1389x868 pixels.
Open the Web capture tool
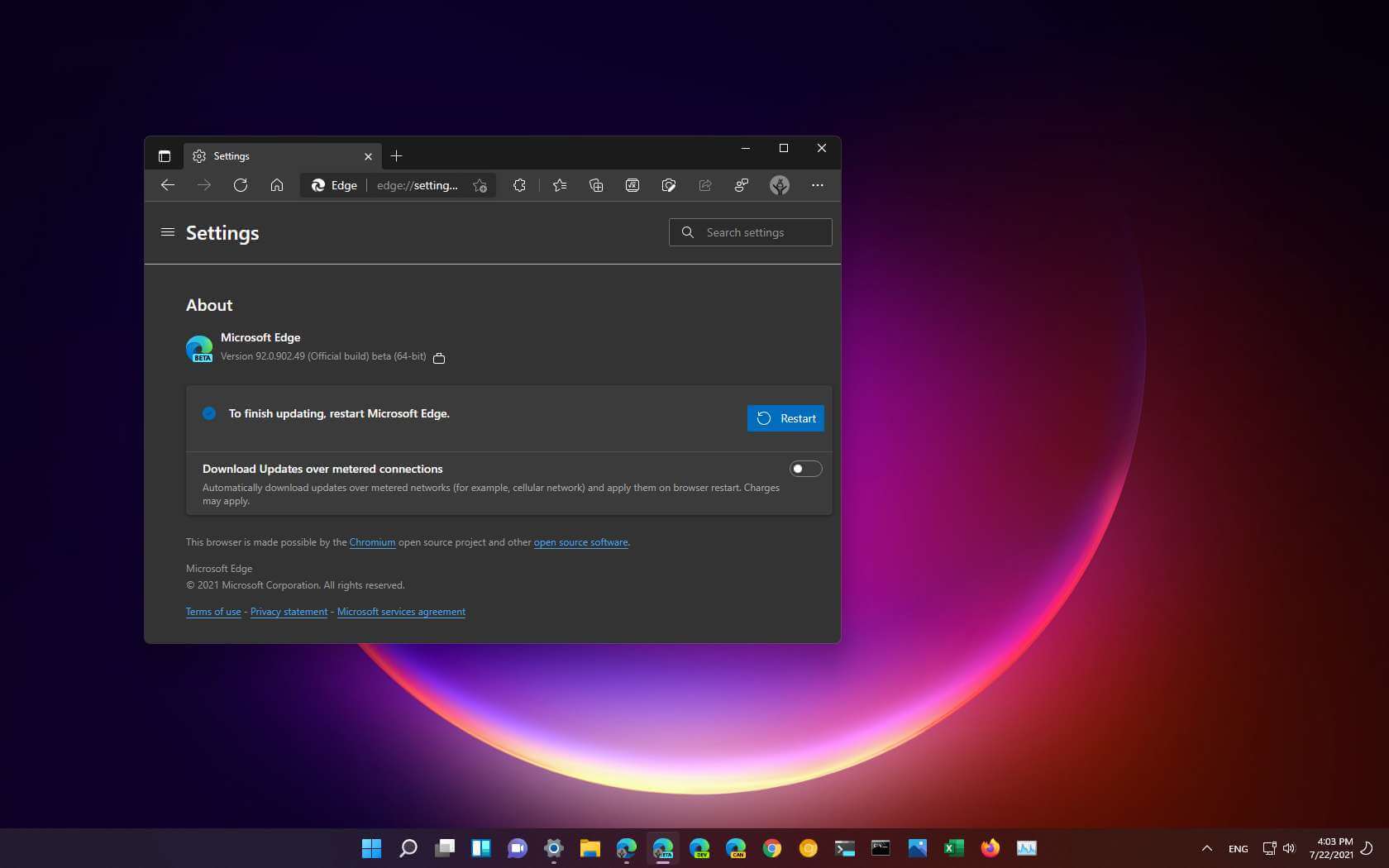[x=669, y=185]
